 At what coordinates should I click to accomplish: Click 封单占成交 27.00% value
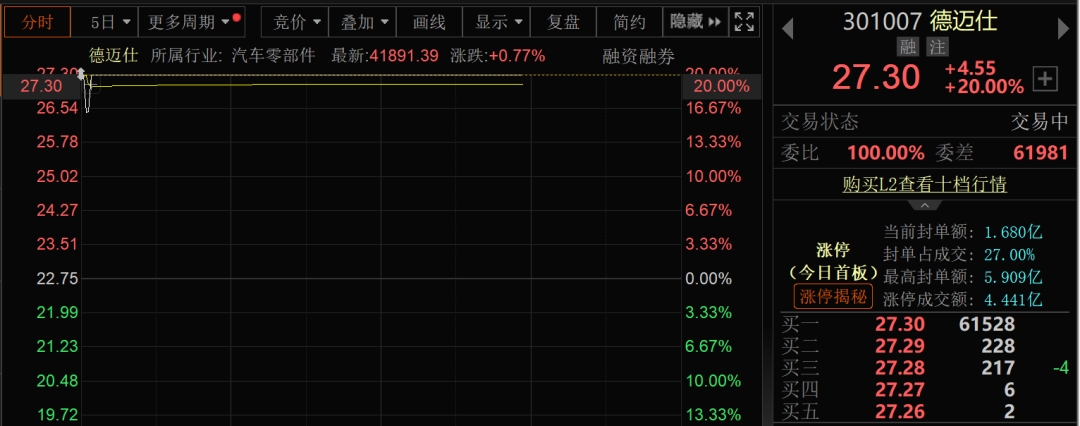1009,255
